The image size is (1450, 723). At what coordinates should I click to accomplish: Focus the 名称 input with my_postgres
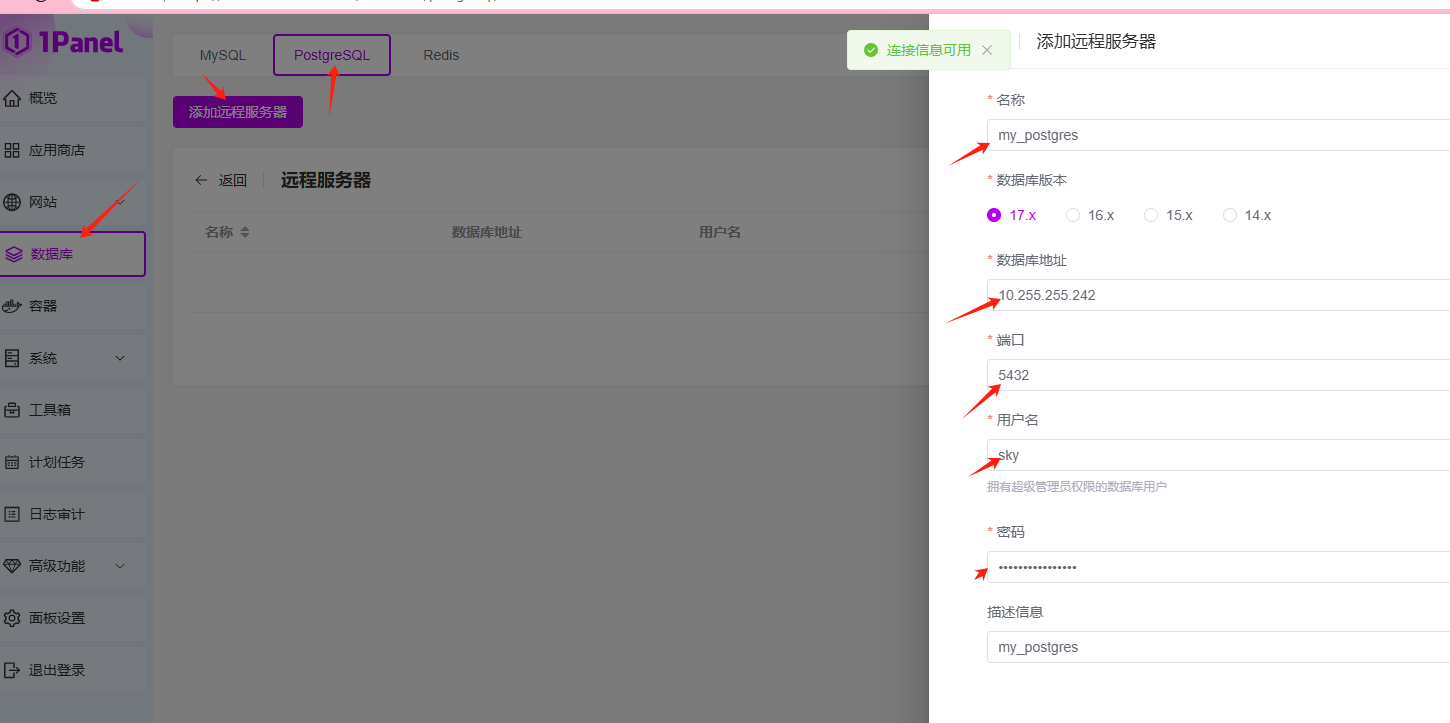[x=1218, y=135]
